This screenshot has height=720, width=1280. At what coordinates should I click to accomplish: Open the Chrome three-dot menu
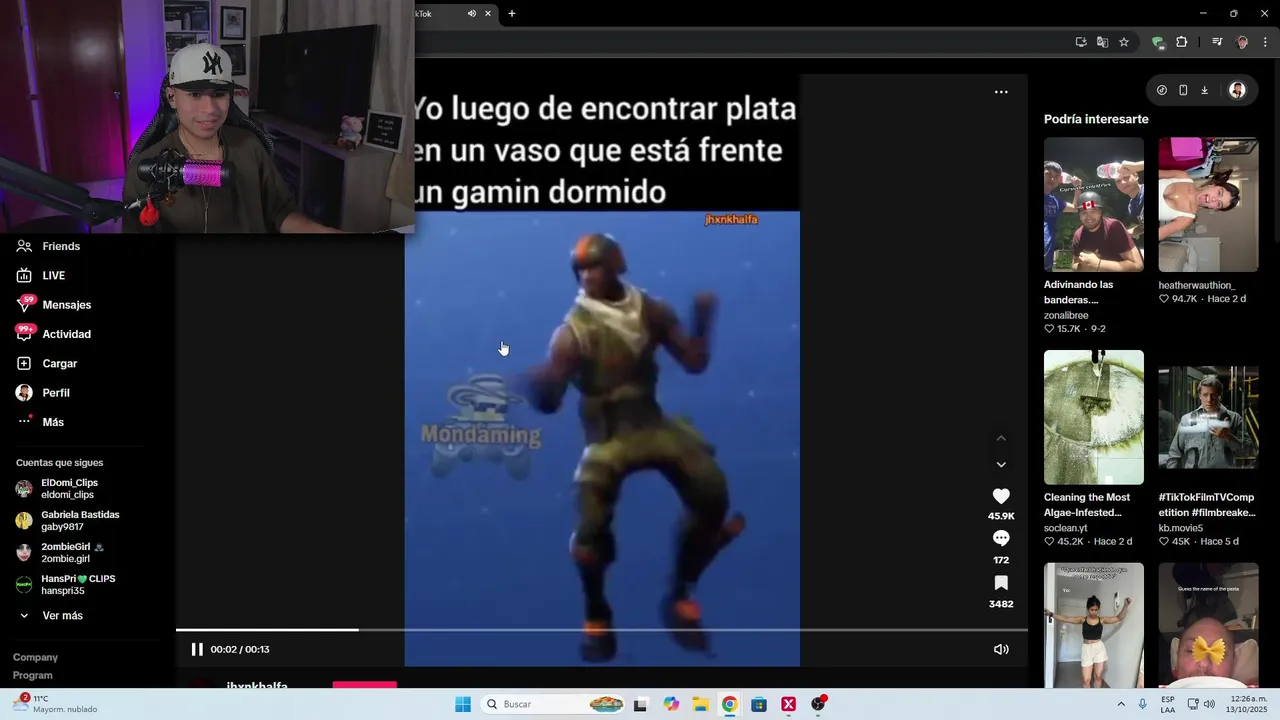(1265, 42)
